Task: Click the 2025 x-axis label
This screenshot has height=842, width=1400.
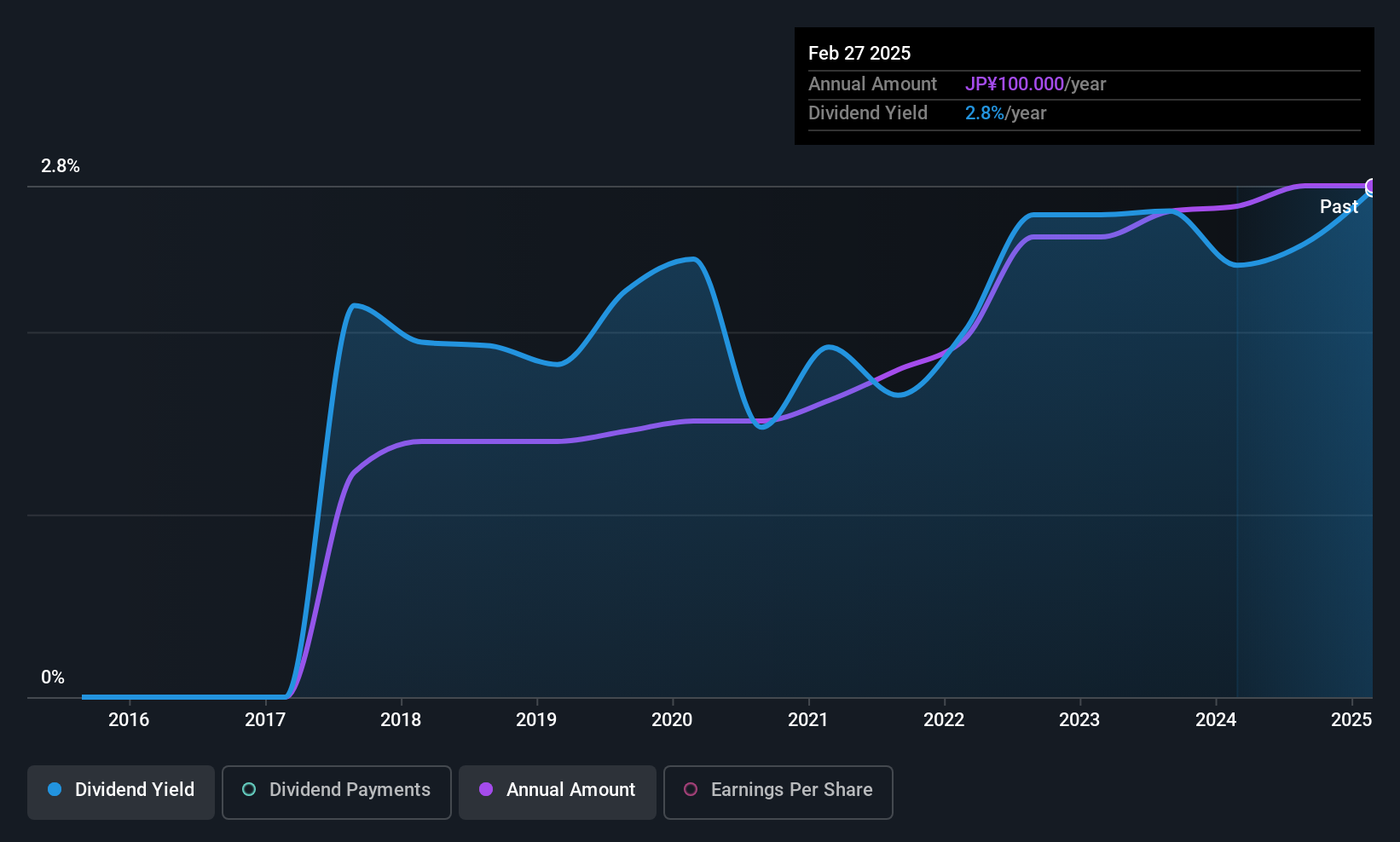Action: coord(1351,720)
